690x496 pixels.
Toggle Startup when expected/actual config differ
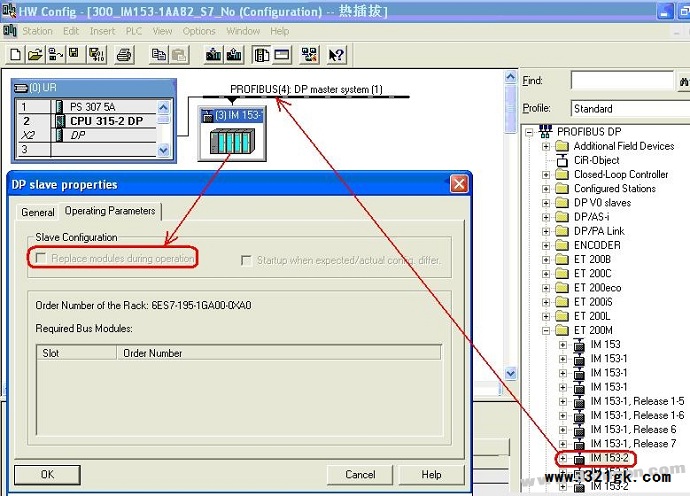pos(246,261)
